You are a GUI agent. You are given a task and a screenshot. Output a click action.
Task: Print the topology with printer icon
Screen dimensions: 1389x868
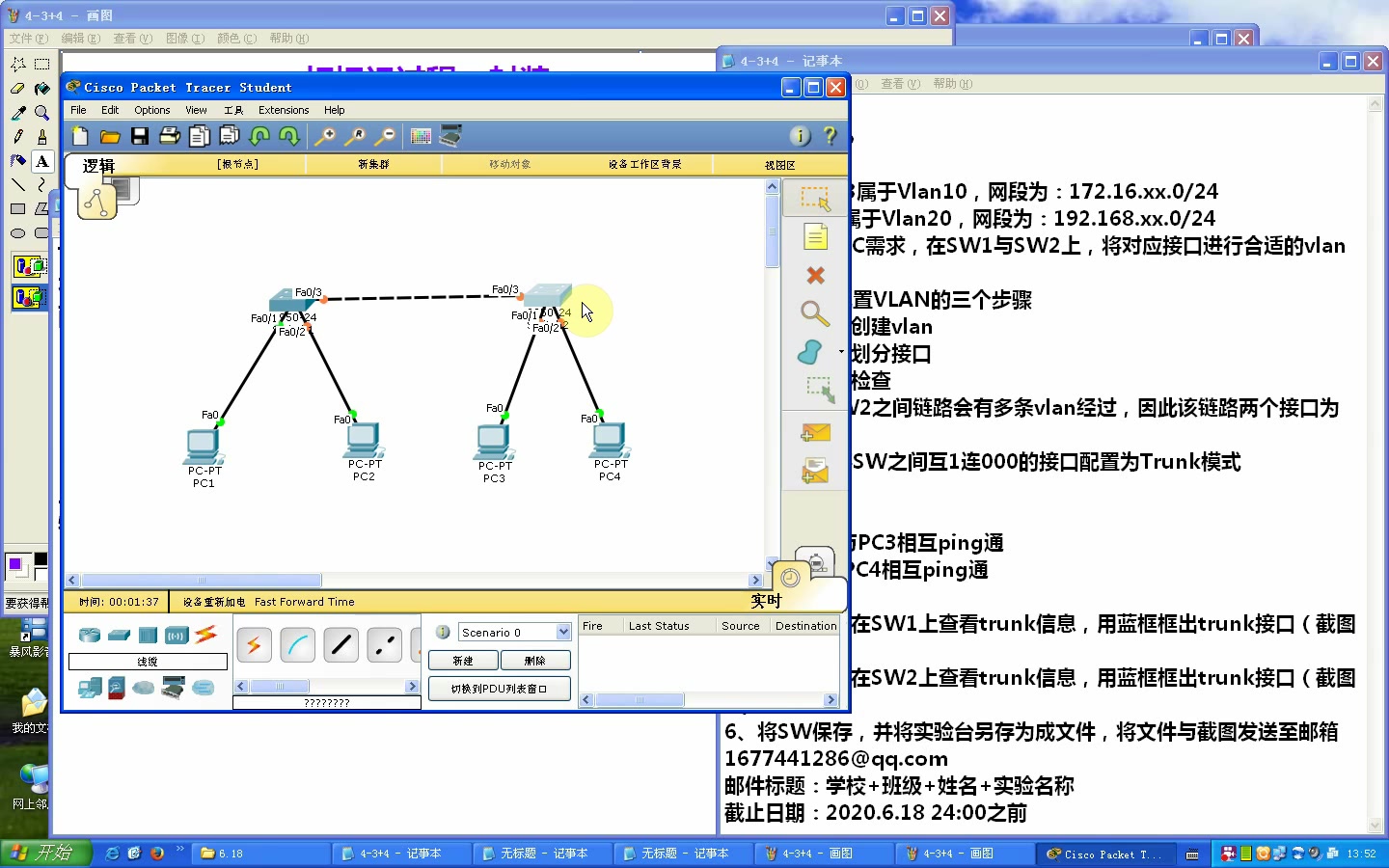pyautogui.click(x=170, y=136)
